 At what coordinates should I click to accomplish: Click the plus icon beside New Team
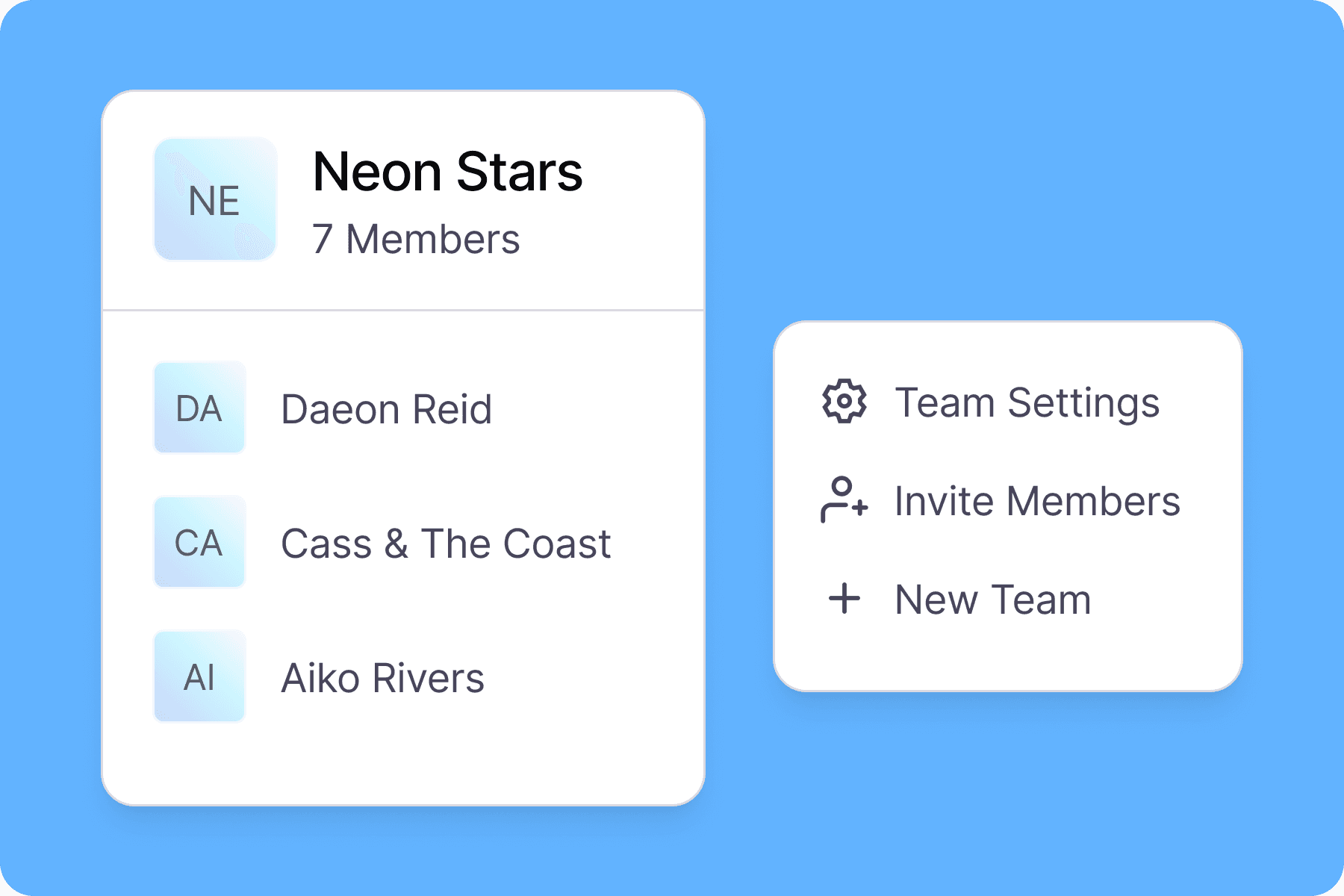844,599
